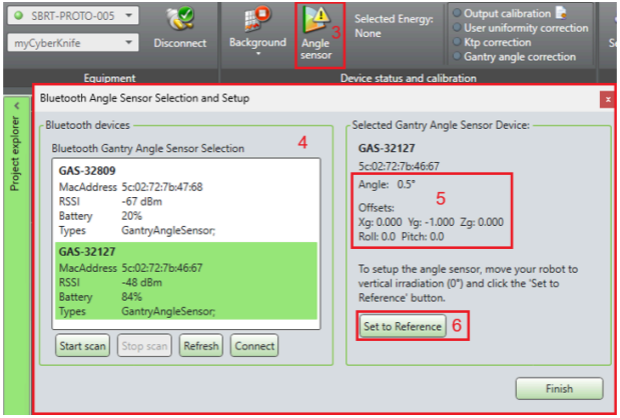Viewport: 620px width, 418px height.
Task: Click the Connect button
Action: (x=254, y=346)
